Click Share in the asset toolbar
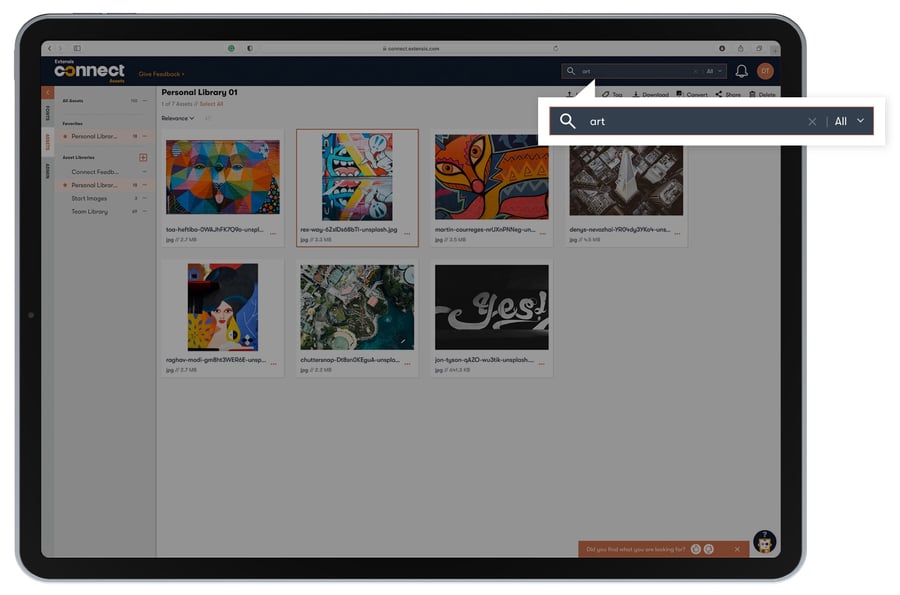 tap(728, 95)
